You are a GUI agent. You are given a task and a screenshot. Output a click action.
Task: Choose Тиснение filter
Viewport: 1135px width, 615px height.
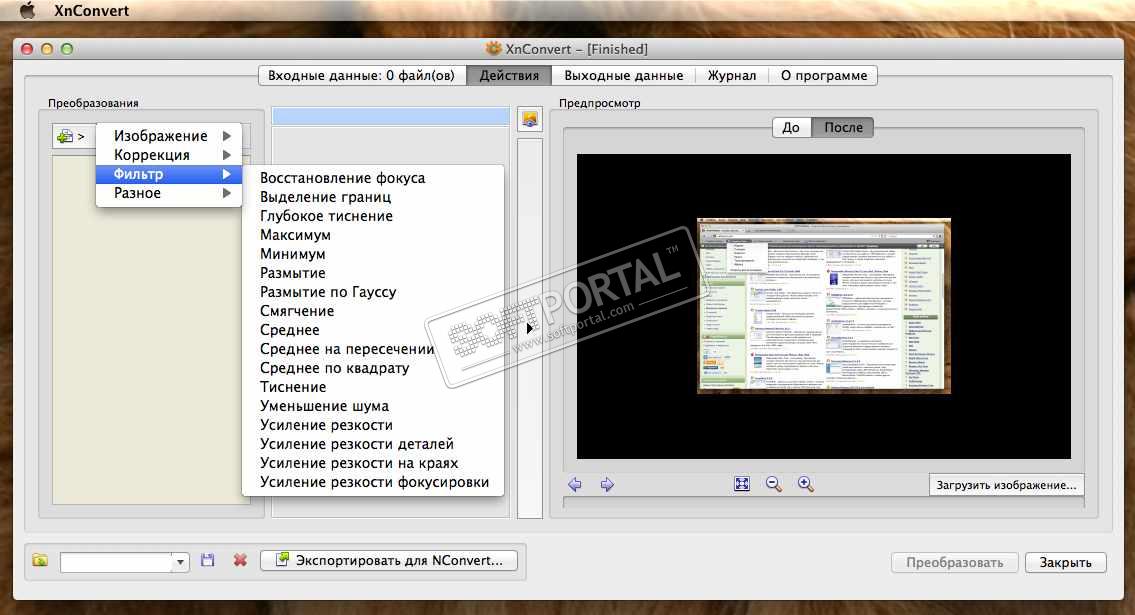373,387
